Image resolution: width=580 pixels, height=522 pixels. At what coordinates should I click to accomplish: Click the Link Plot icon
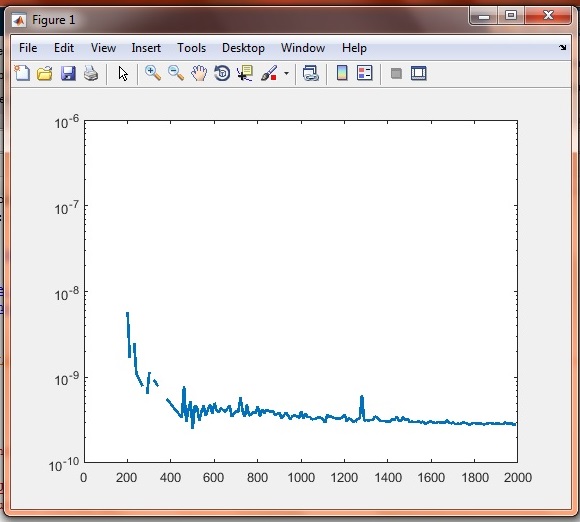click(310, 73)
